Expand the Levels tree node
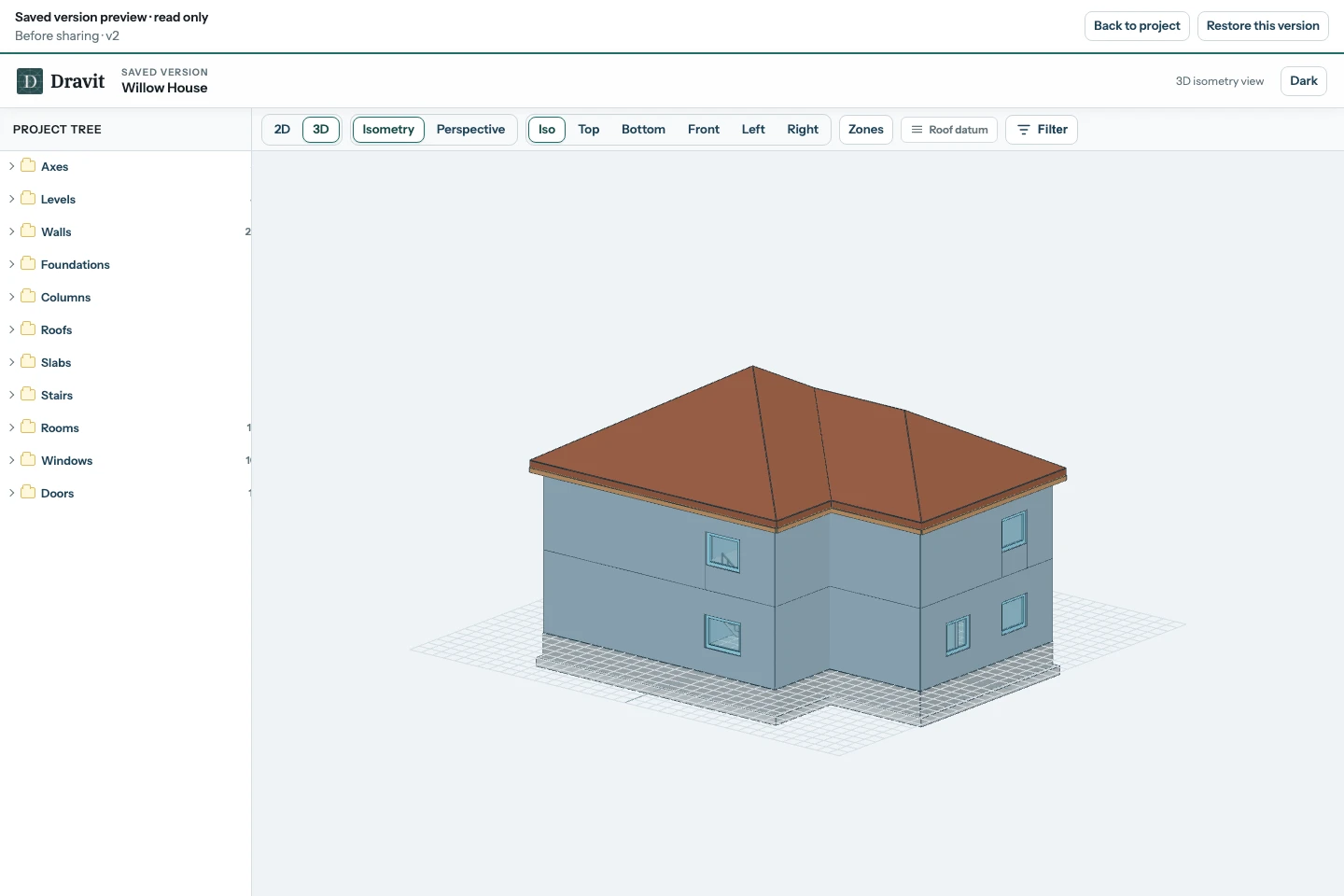1344x896 pixels. tap(11, 199)
